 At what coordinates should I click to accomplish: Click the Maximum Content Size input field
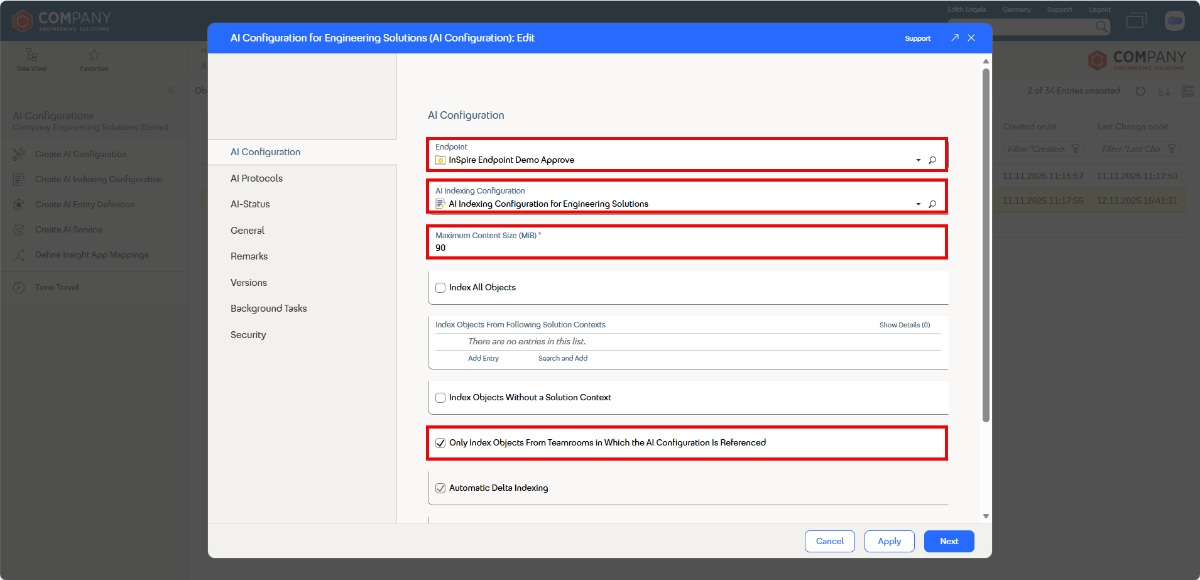[686, 247]
